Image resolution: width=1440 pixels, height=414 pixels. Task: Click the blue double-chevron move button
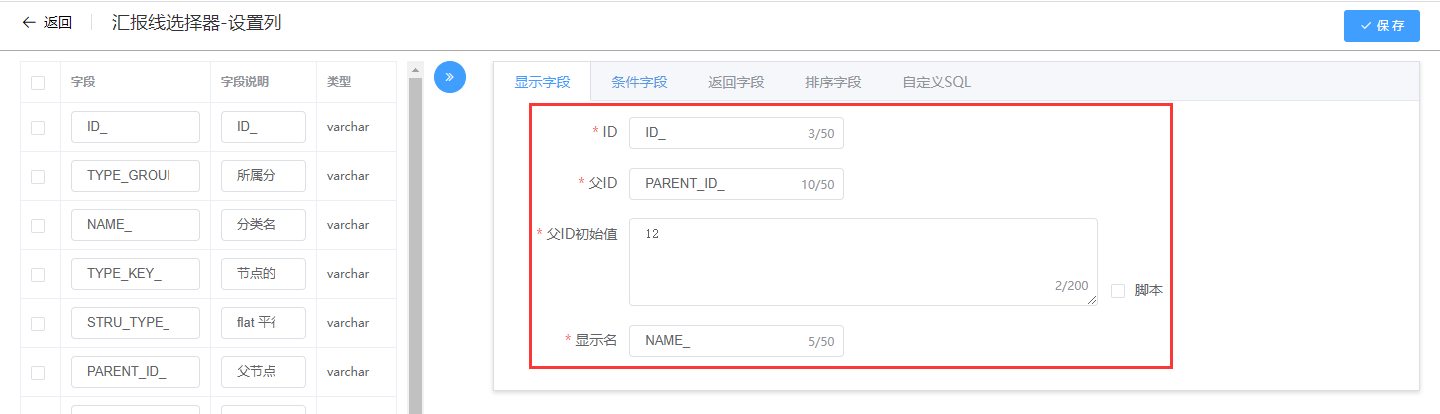450,77
